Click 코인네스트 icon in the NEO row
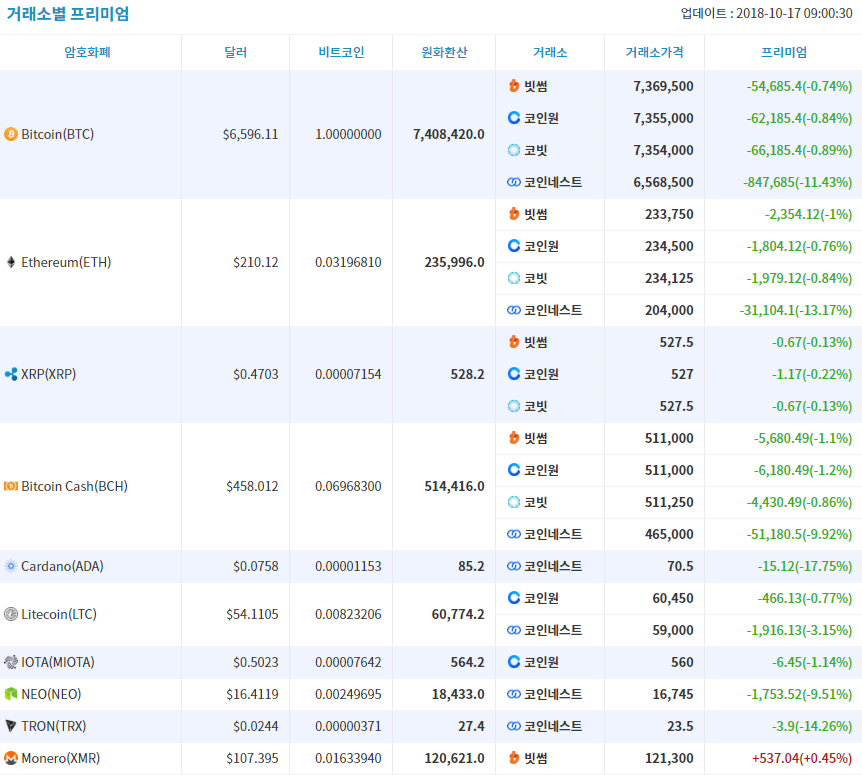Image resolution: width=862 pixels, height=775 pixels. click(x=514, y=694)
